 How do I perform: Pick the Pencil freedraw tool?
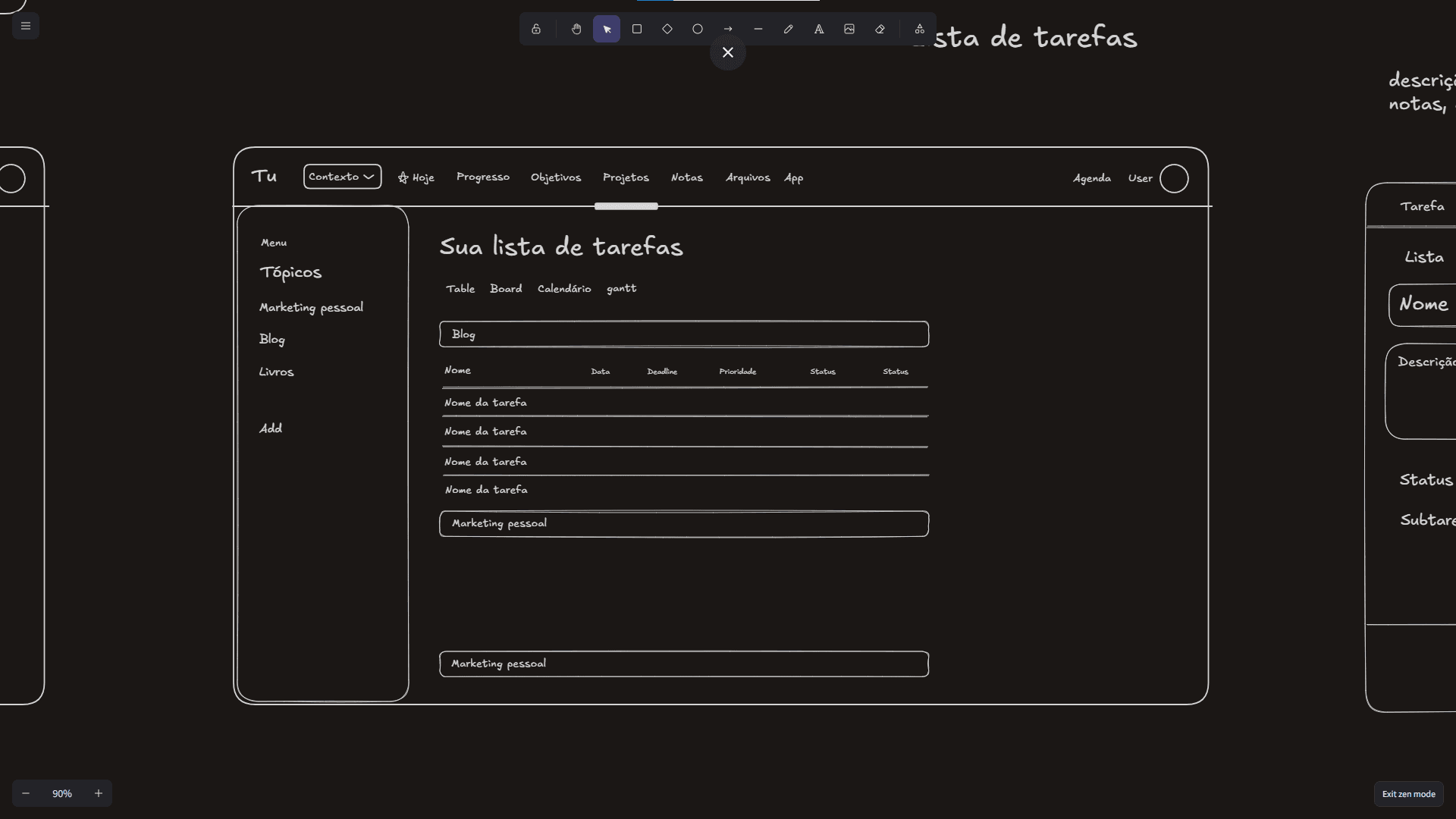(x=789, y=29)
